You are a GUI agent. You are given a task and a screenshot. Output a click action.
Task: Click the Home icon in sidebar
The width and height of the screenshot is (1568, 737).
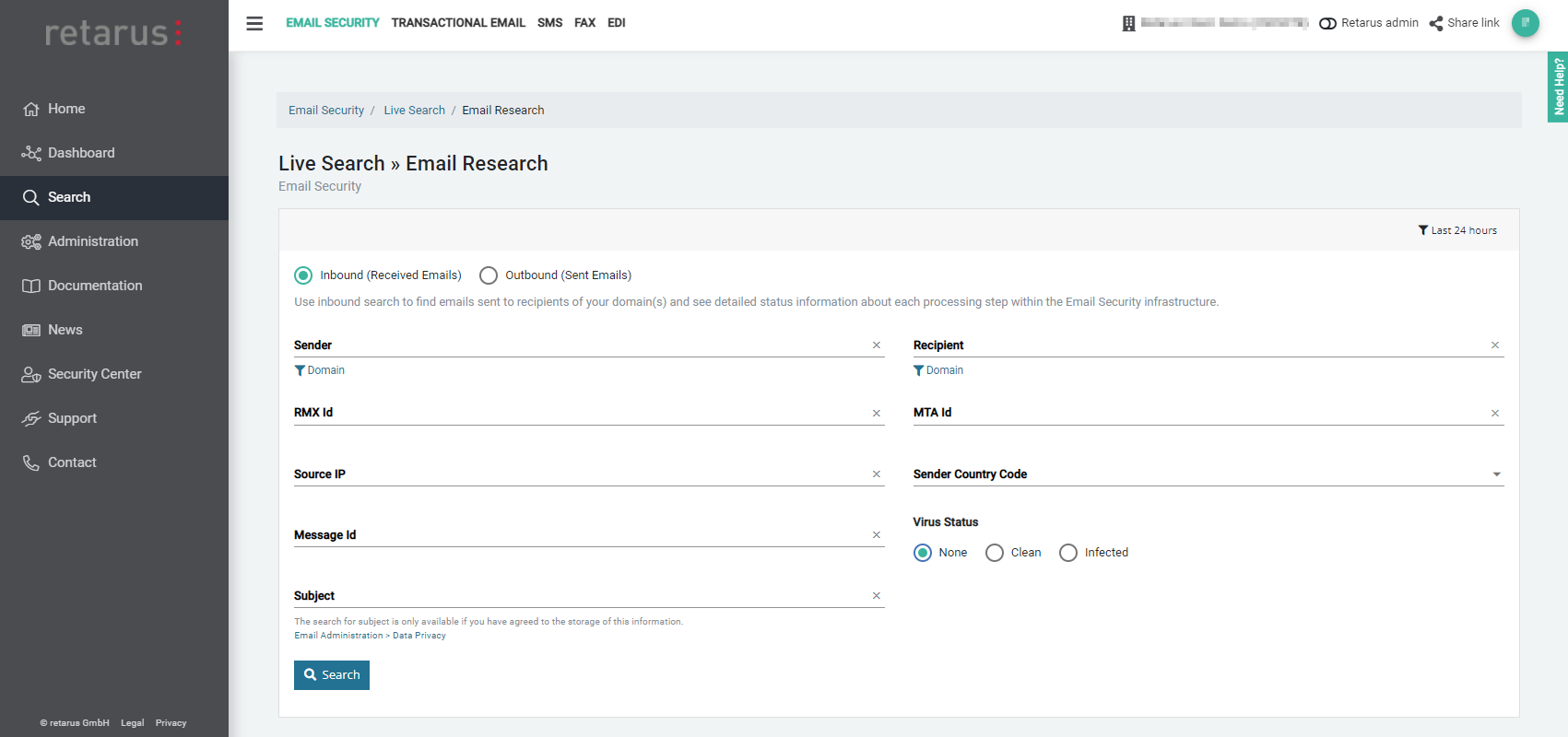(31, 109)
